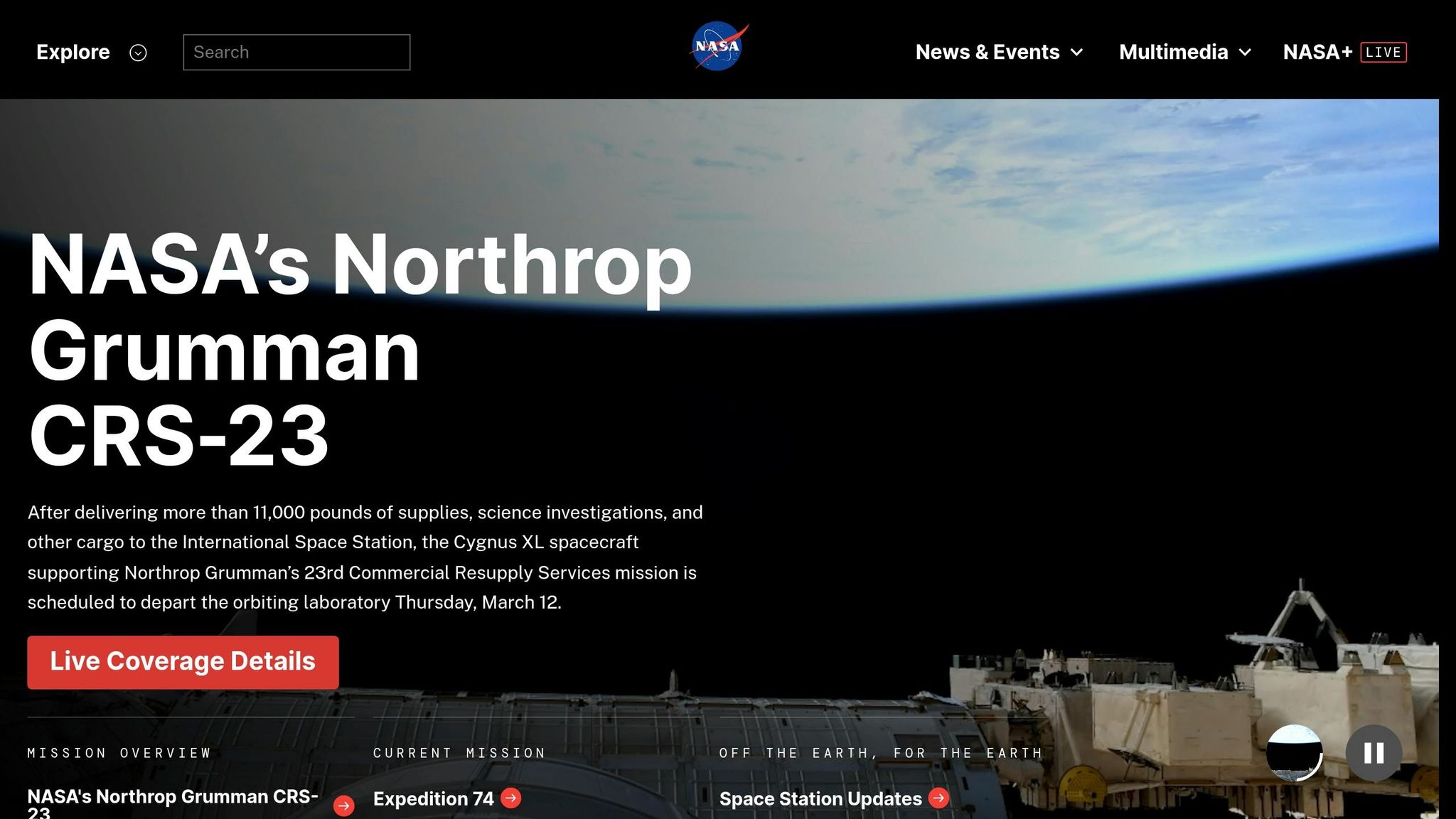Open the Expedition 74 link
The image size is (1456, 819).
click(434, 798)
